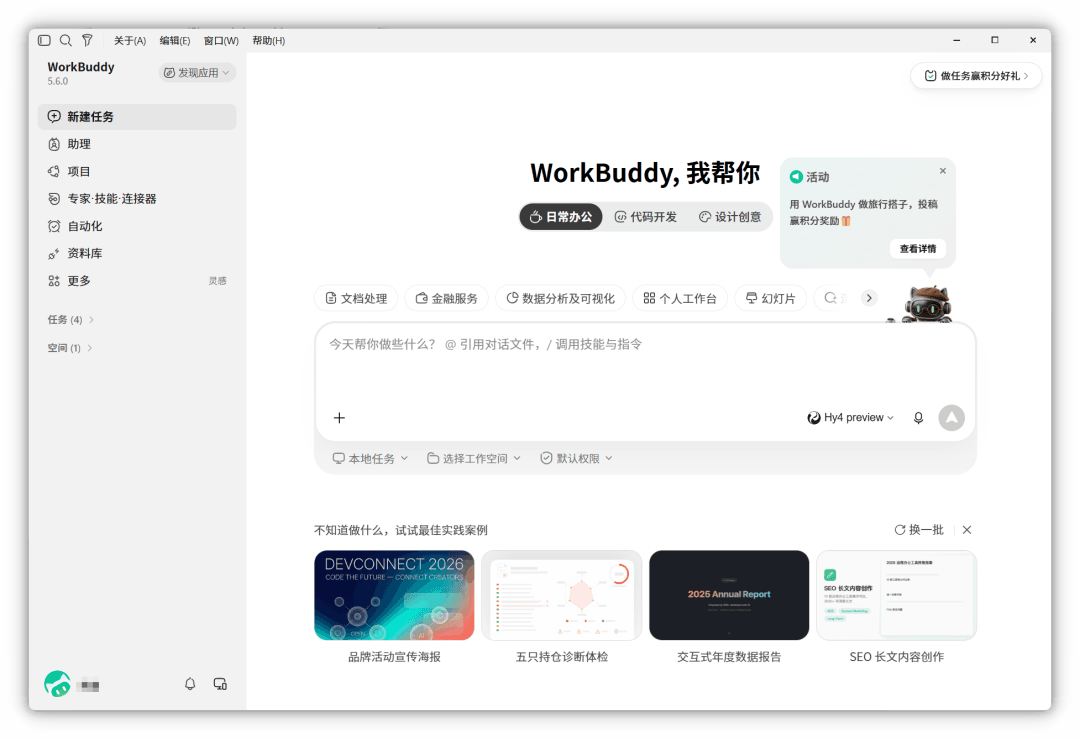This screenshot has width=1080, height=739.
Task: Click the microphone voice input icon
Action: point(918,417)
